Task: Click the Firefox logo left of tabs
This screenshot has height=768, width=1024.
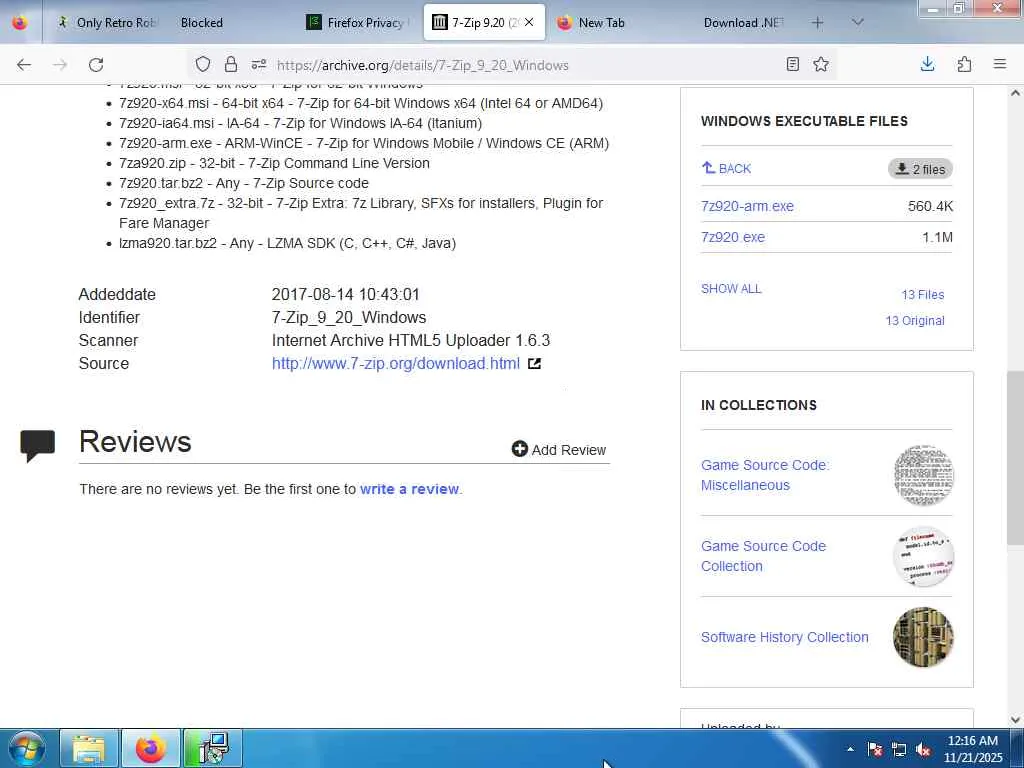Action: pyautogui.click(x=20, y=22)
